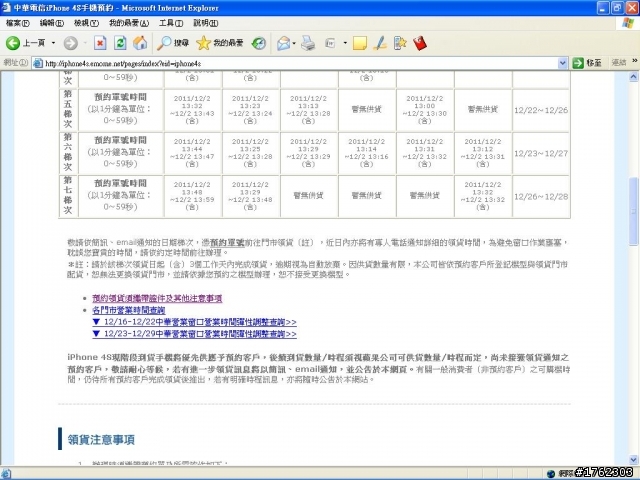
Task: Click the URL address input field
Action: 300,63
